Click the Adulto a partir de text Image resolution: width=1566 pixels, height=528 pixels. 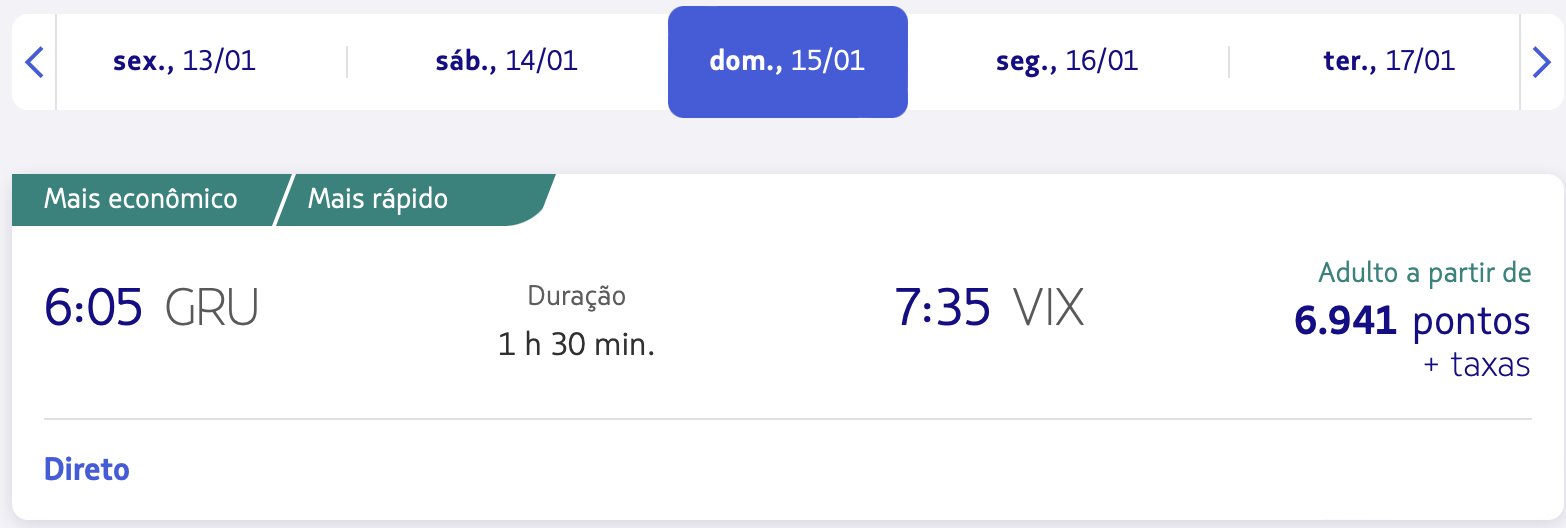(1425, 272)
